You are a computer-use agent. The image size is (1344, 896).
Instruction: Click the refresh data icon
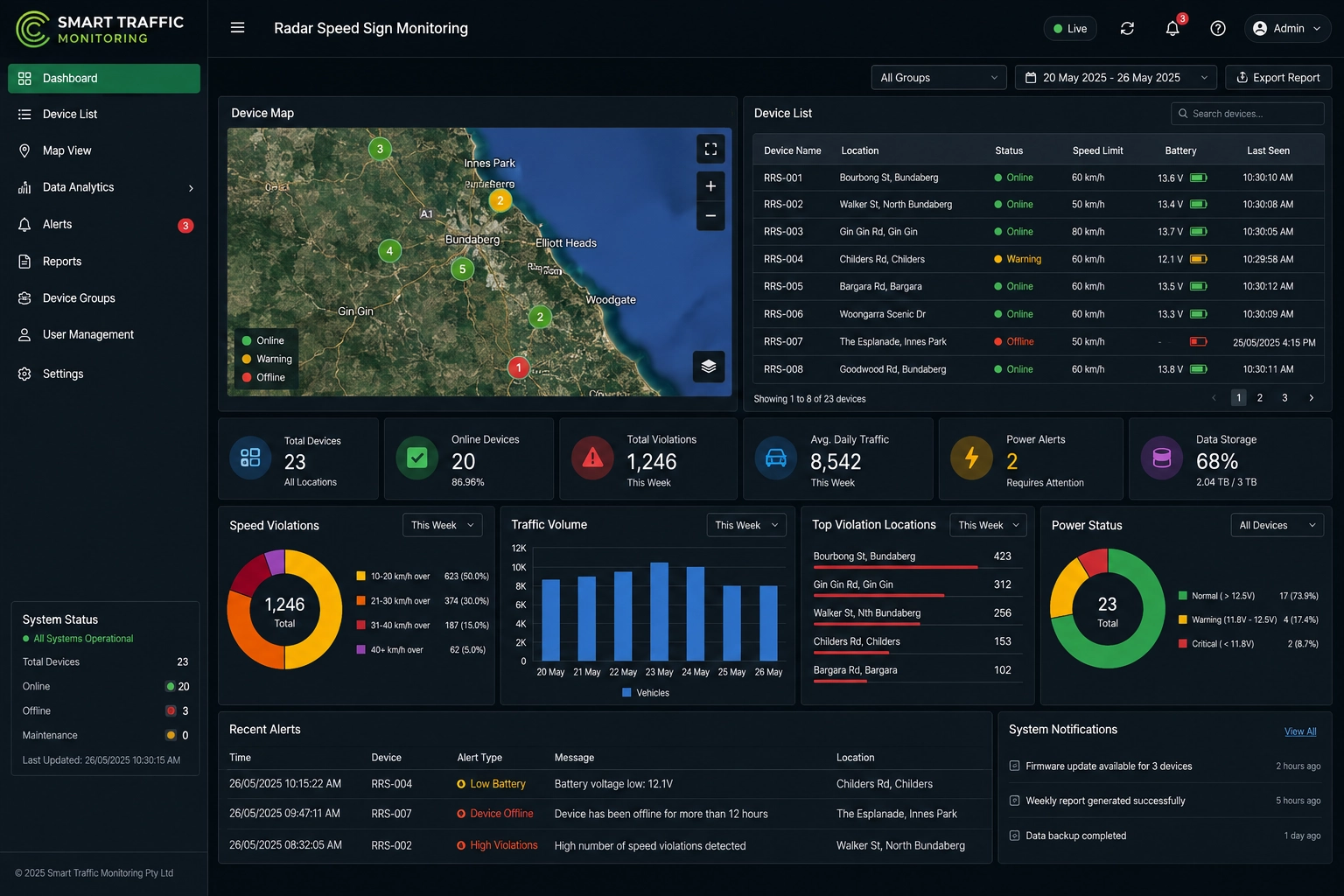[1127, 29]
